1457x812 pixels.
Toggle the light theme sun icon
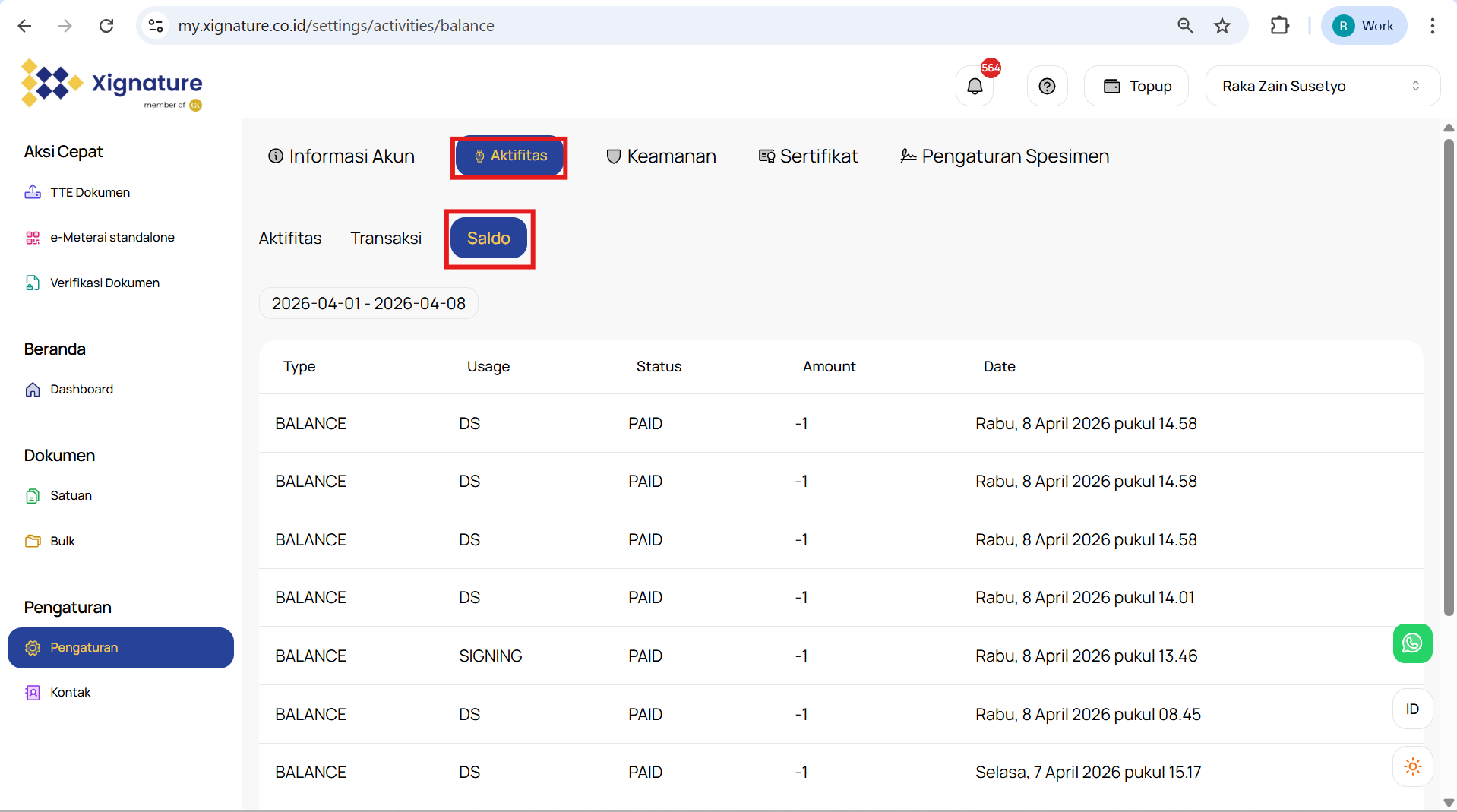pos(1412,766)
